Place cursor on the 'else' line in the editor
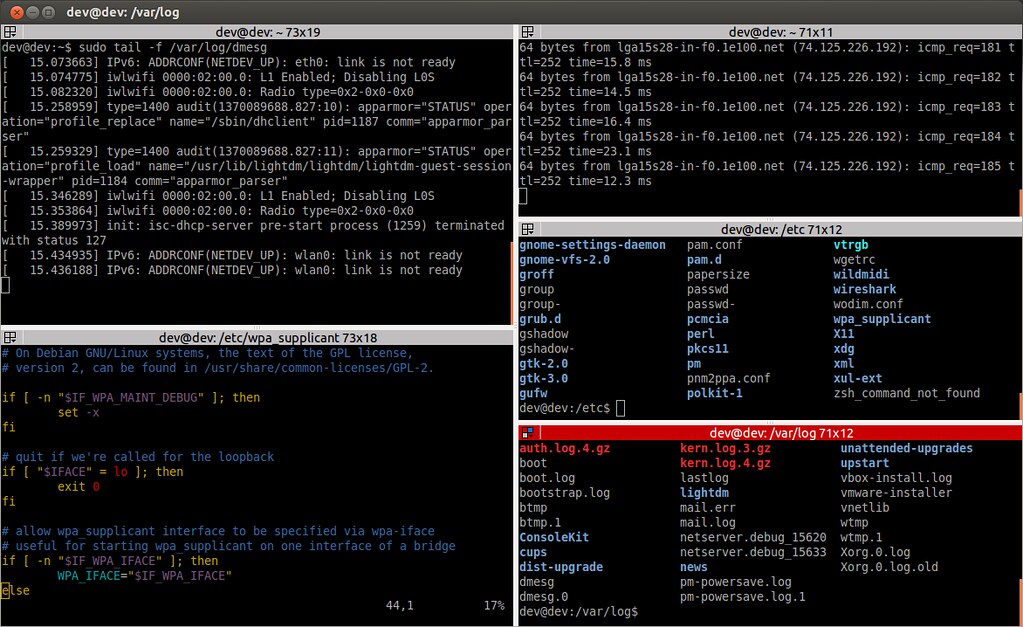This screenshot has height=627, width=1023. tap(16, 591)
